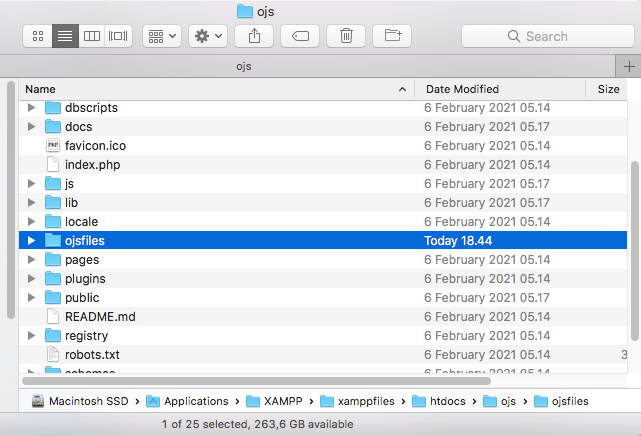Select the README.md file icon

pyautogui.click(x=53, y=317)
